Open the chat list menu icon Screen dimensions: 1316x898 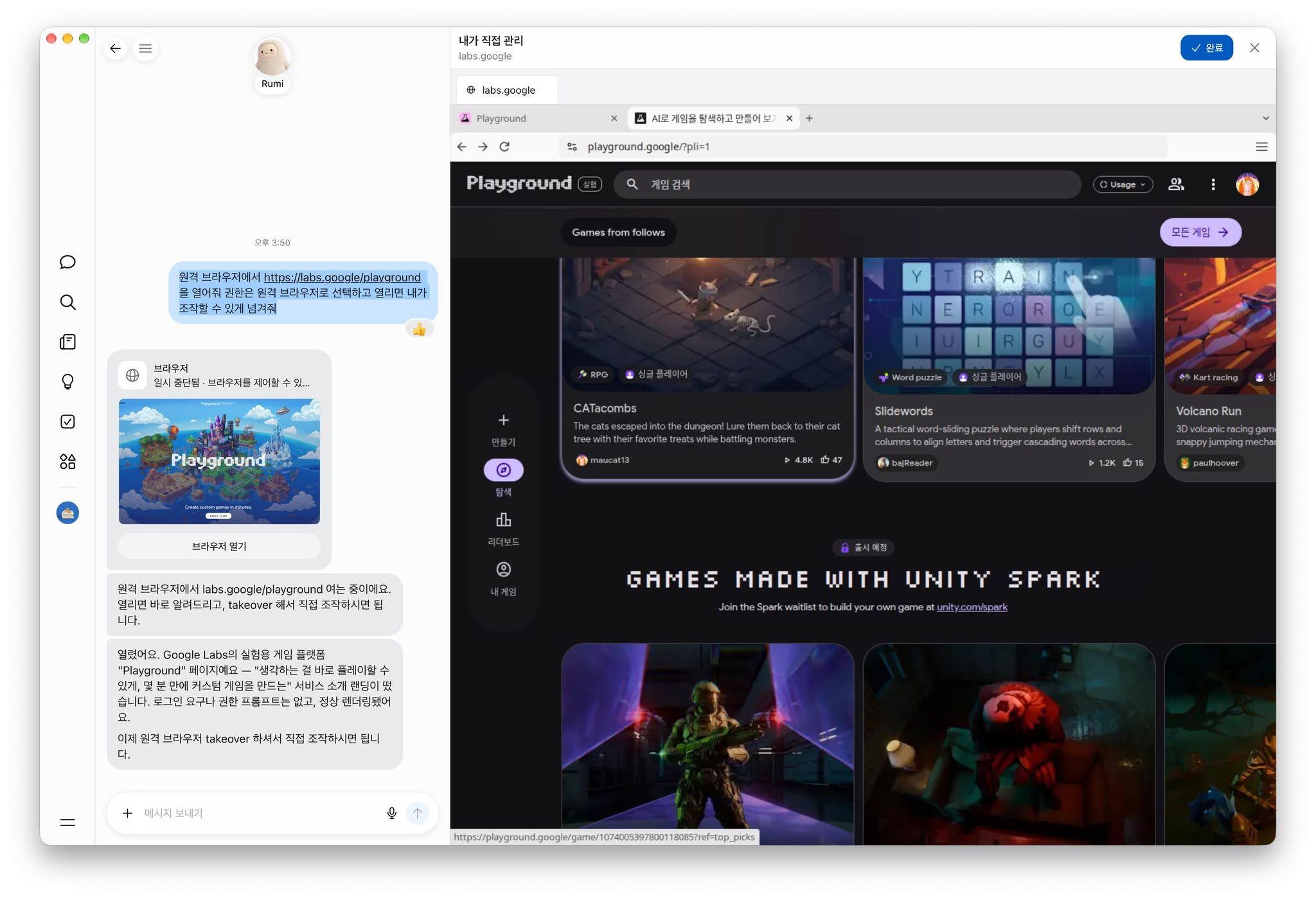(x=145, y=48)
